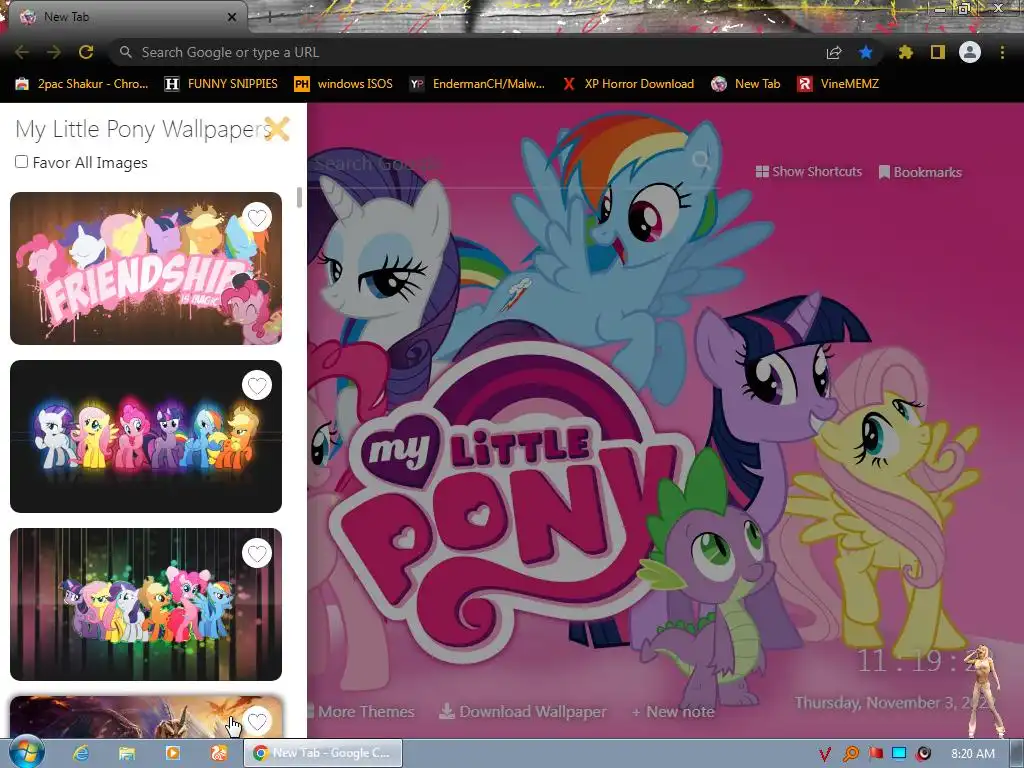Open the side panel icon
Image resolution: width=1024 pixels, height=768 pixels.
pyautogui.click(x=937, y=52)
